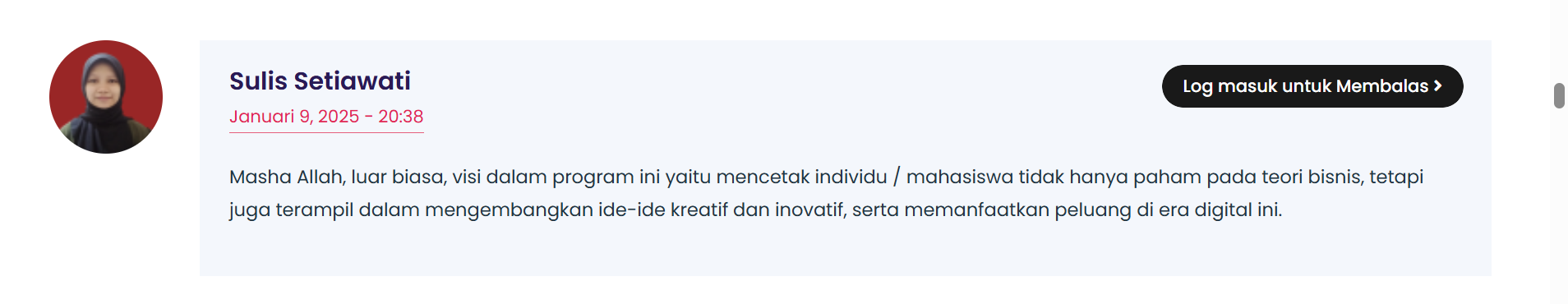
Task: Click the slash between individu and mahasiswa
Action: pos(897,177)
